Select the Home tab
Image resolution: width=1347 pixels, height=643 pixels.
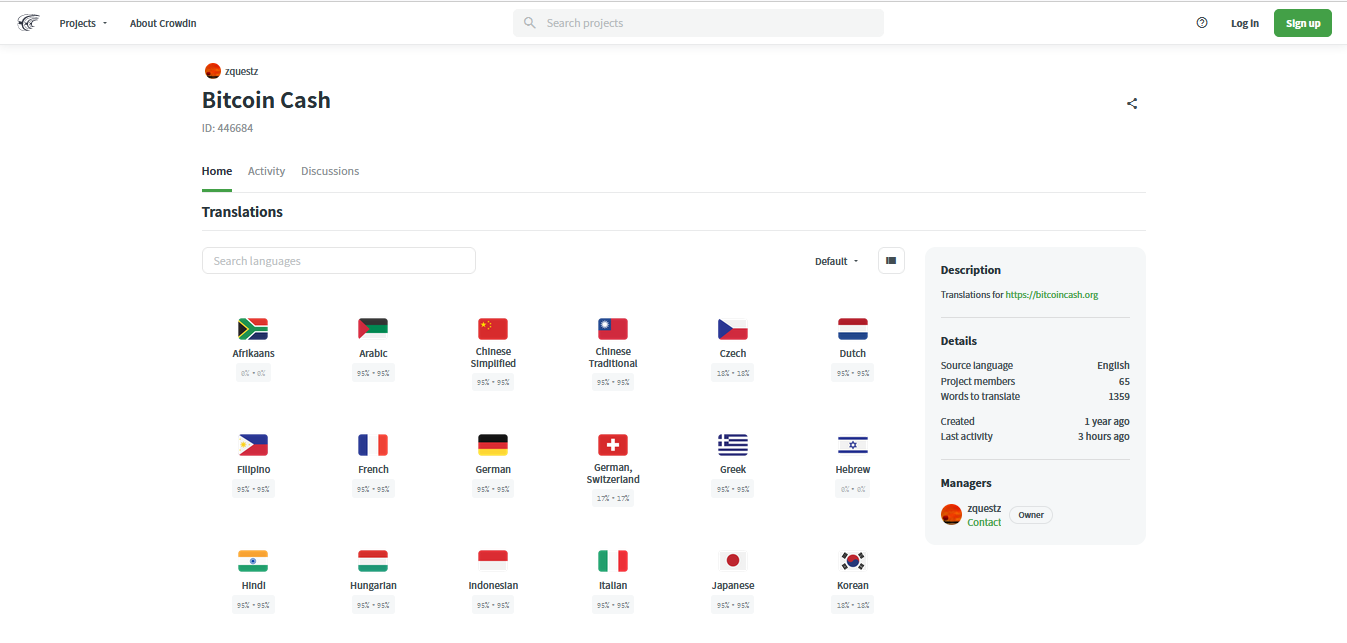pyautogui.click(x=217, y=171)
